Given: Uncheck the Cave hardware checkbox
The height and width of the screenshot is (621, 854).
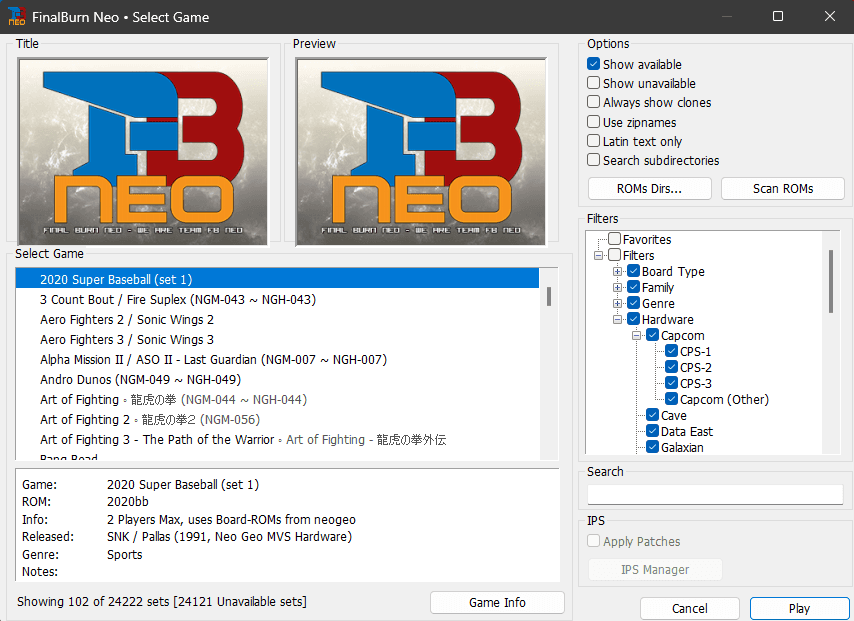Looking at the screenshot, I should (x=652, y=415).
